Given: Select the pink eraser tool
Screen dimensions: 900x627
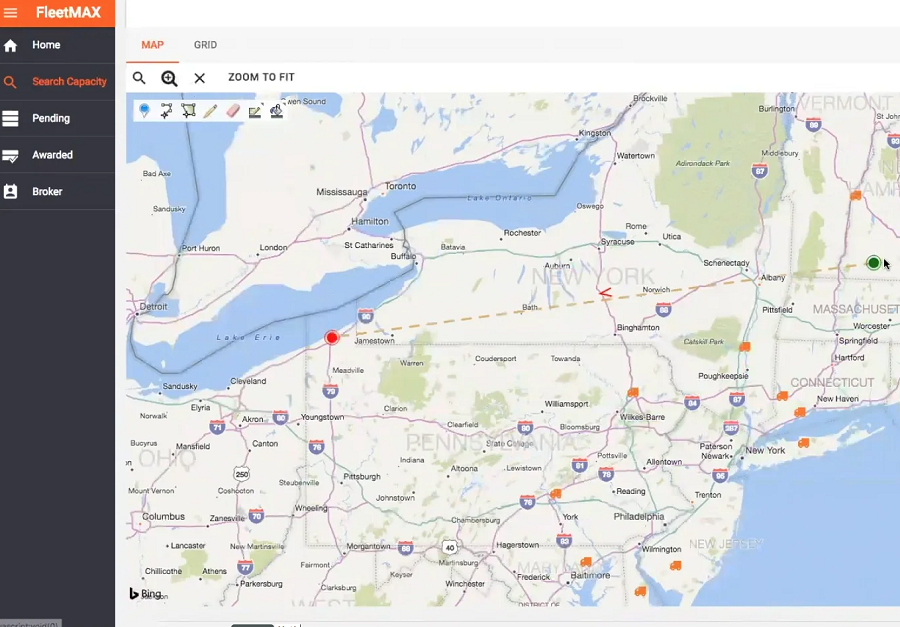Looking at the screenshot, I should (x=232, y=110).
